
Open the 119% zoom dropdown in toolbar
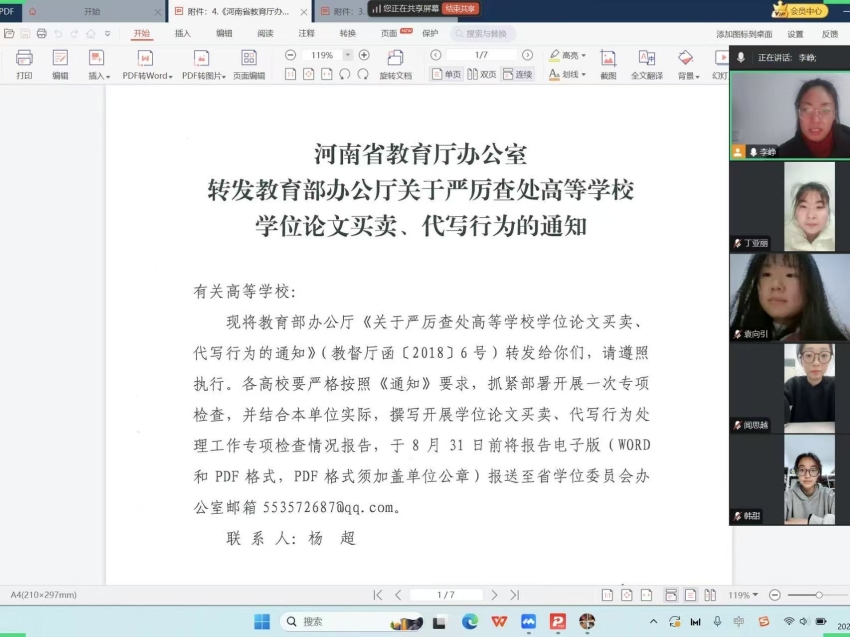pos(348,55)
